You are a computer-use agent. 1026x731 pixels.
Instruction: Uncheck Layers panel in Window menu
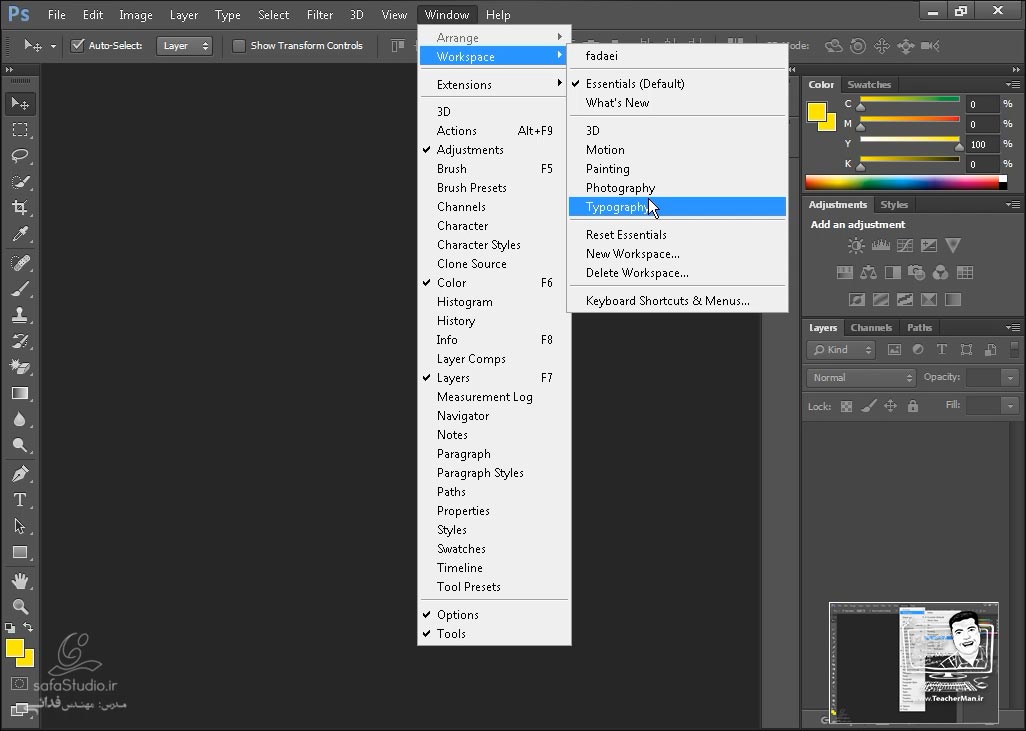(x=494, y=378)
